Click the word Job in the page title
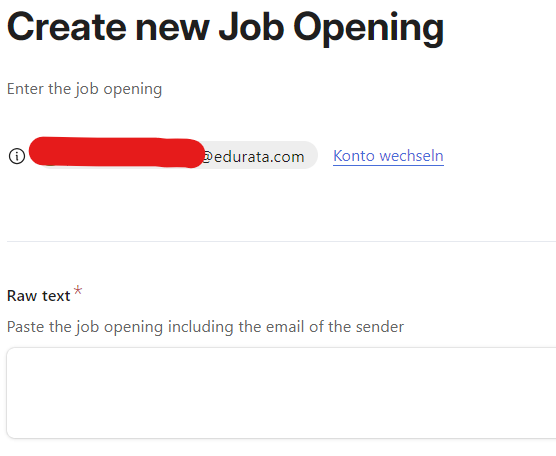Image resolution: width=556 pixels, height=456 pixels. pyautogui.click(x=251, y=27)
